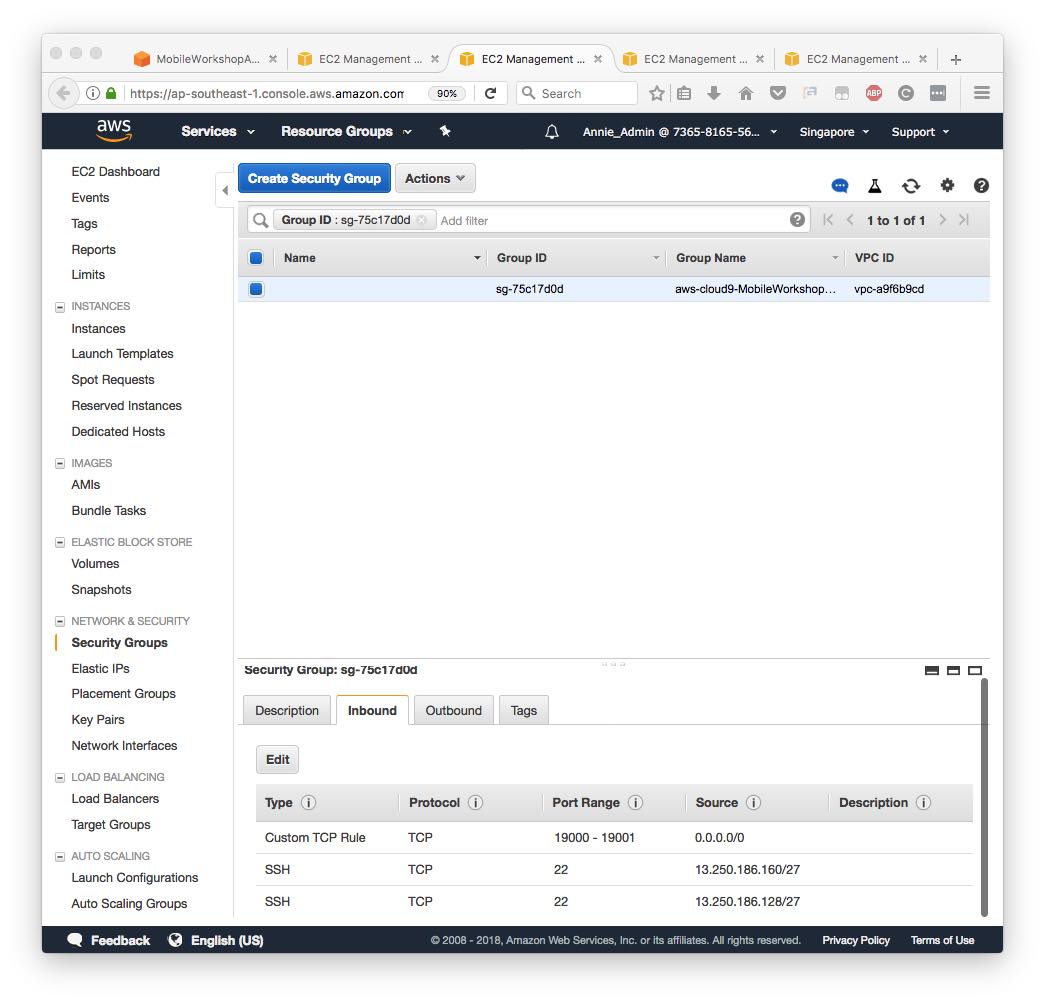Remove the Group ID filter chip
The width and height of the screenshot is (1045, 1003).
421,220
